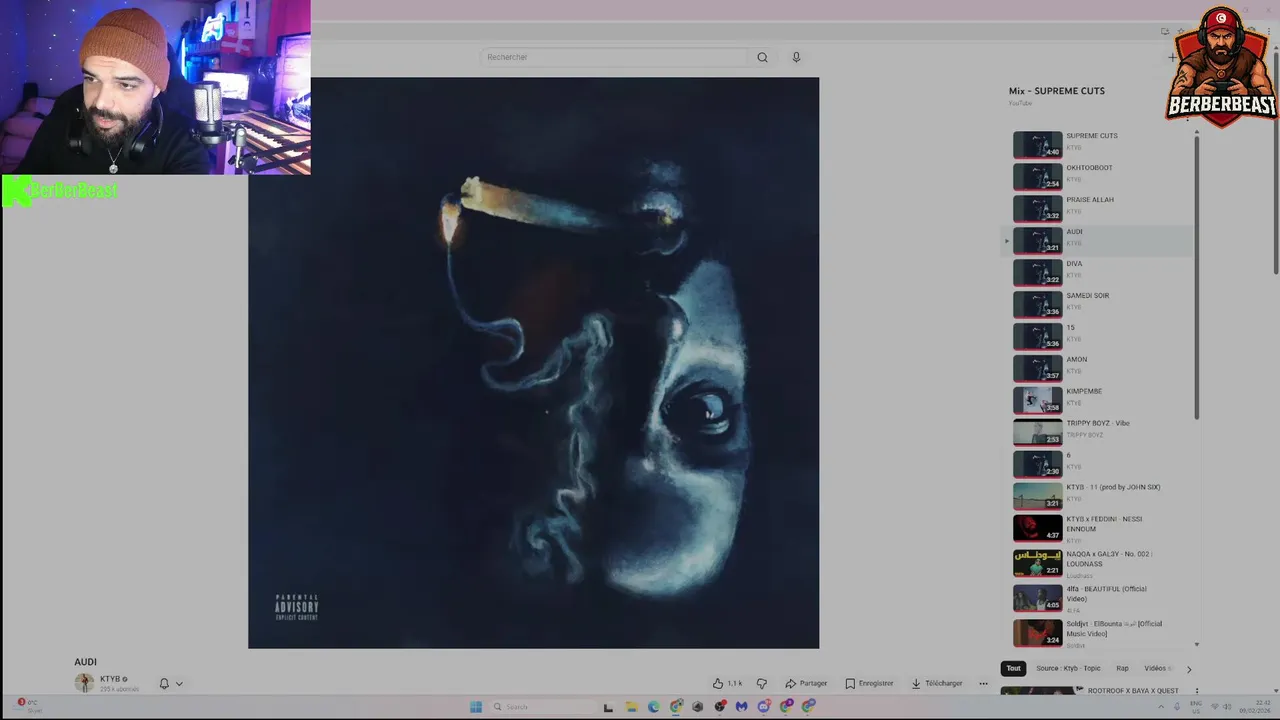Play track 15 in the playlist
Image resolution: width=1280 pixels, height=720 pixels.
tap(1100, 336)
